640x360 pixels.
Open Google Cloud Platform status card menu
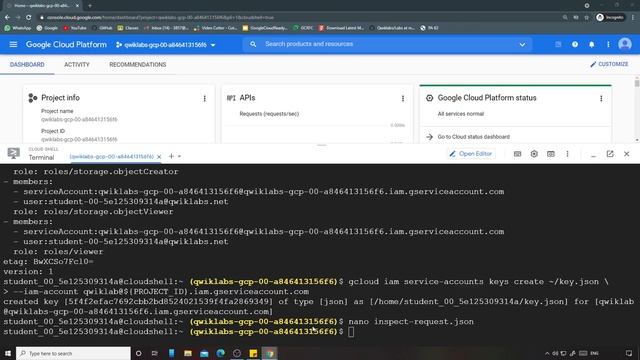click(601, 98)
